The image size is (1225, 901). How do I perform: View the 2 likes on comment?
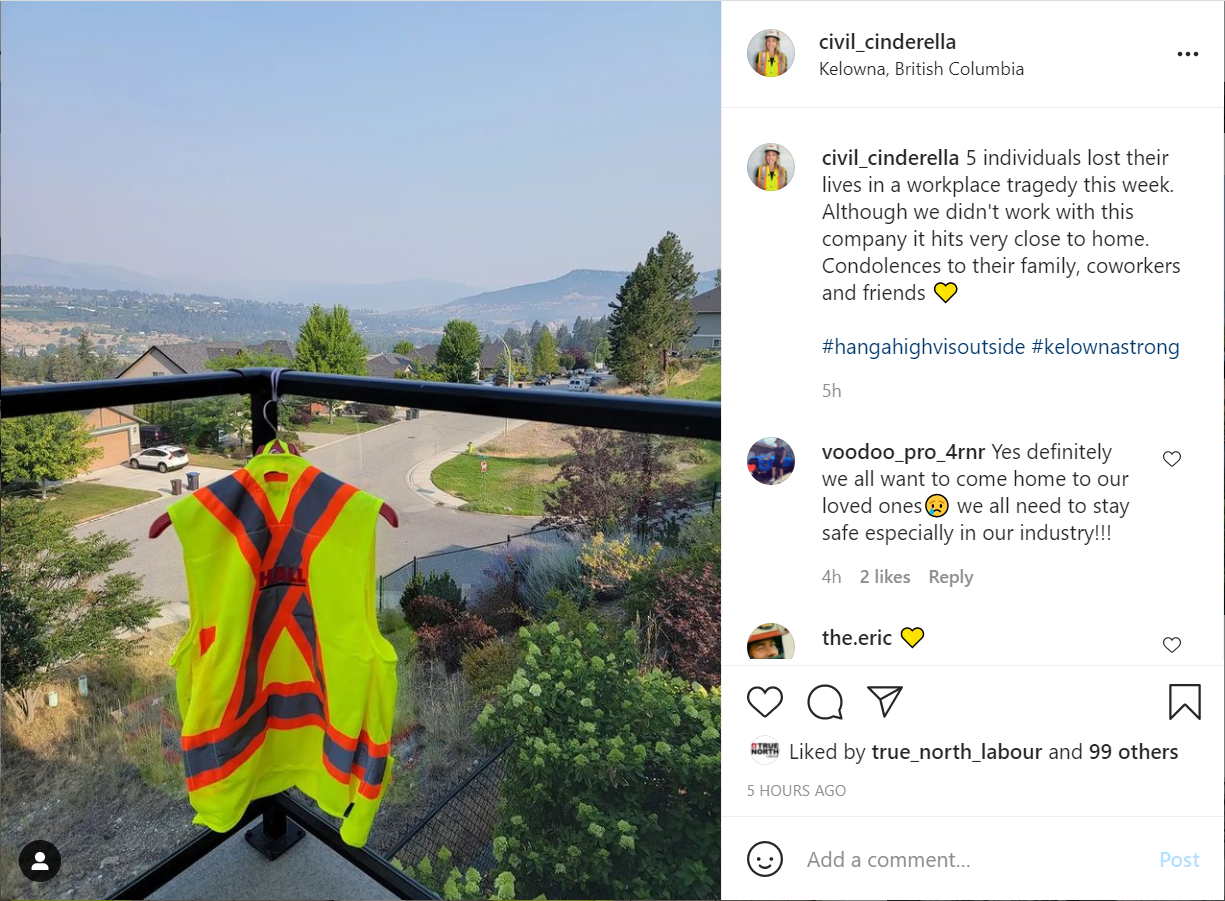coord(885,577)
